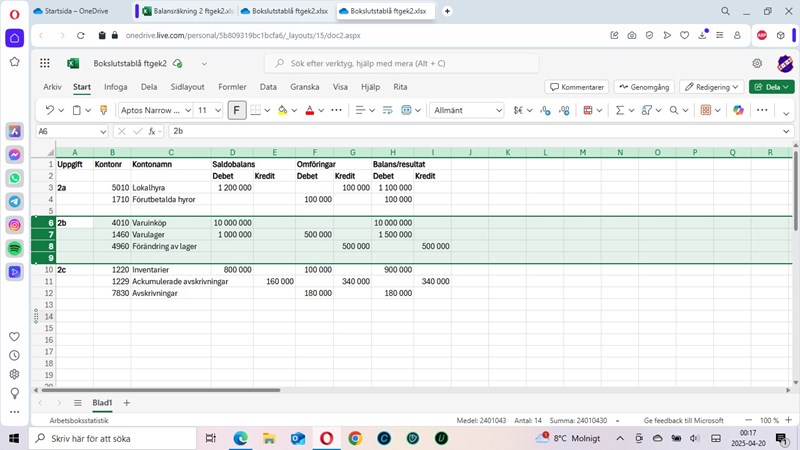Open the WhatsApp sidebar icon
This screenshot has height=450, width=800.
[x=15, y=178]
